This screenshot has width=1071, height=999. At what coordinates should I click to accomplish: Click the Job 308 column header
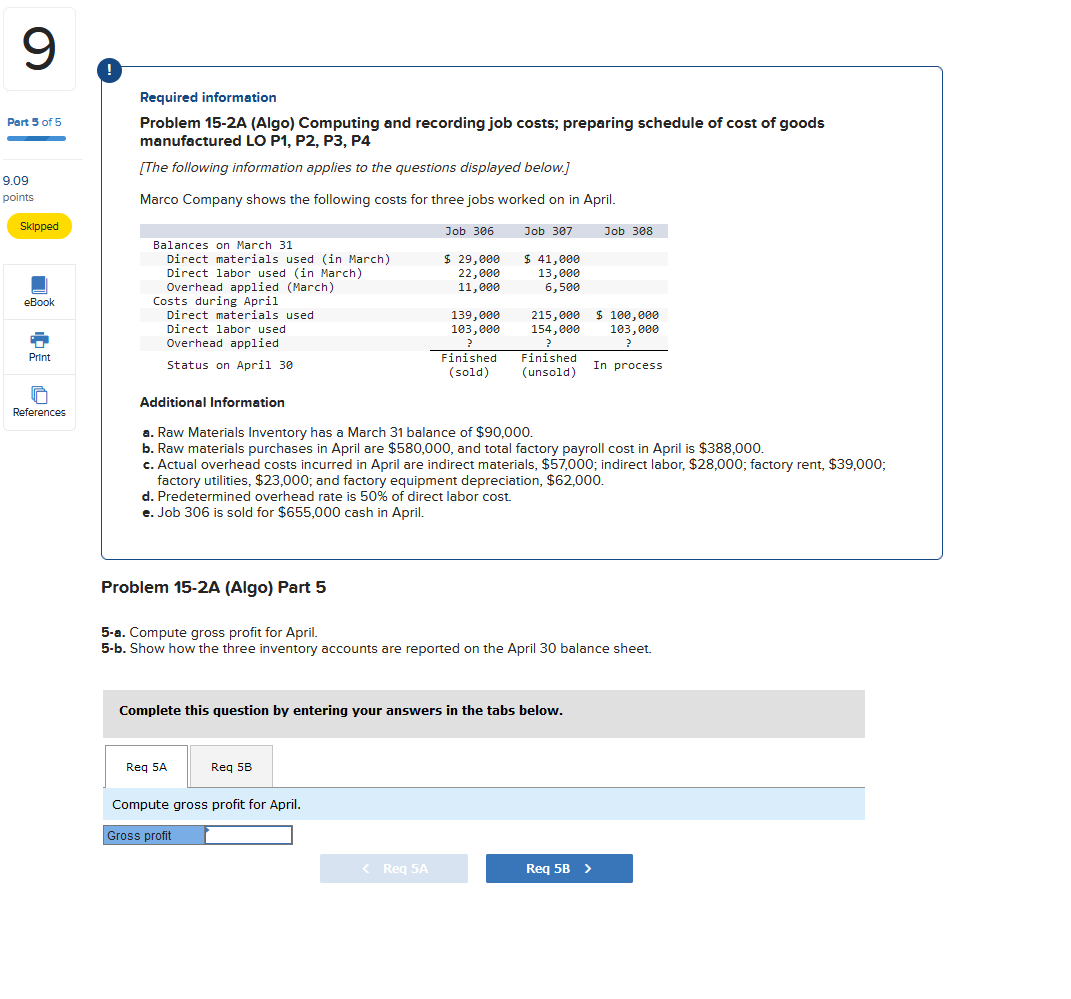pos(628,231)
